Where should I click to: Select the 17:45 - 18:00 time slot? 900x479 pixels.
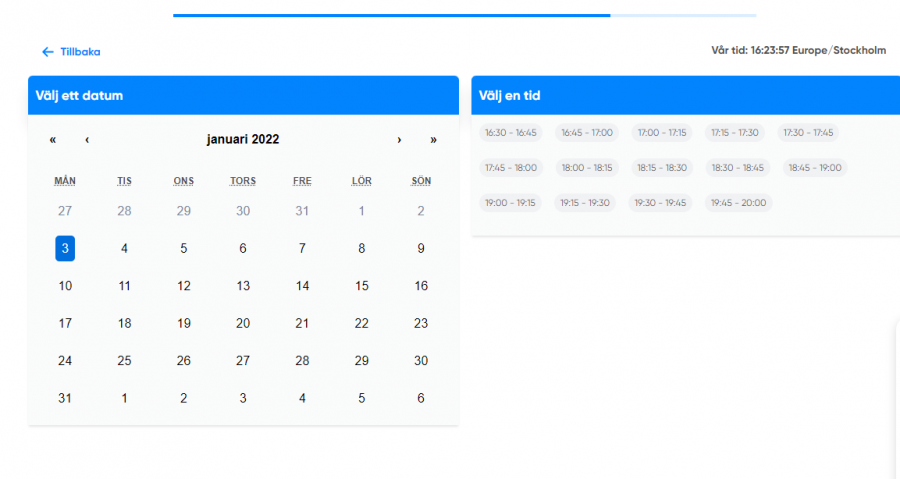[510, 168]
